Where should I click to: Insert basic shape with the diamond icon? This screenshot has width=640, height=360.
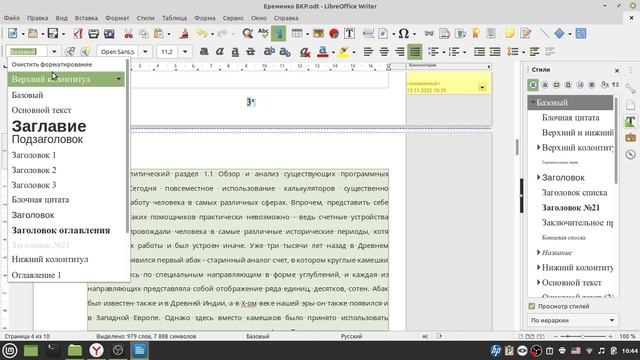coord(560,33)
